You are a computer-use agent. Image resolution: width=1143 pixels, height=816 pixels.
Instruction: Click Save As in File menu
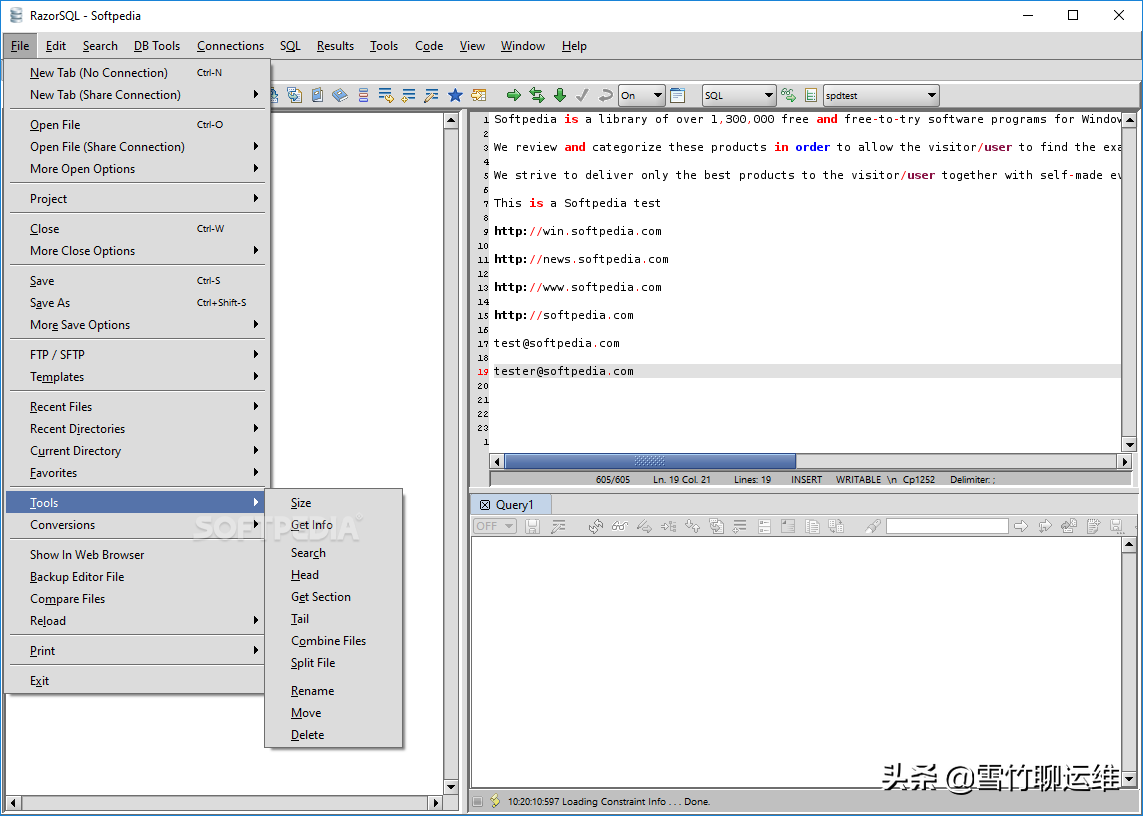pos(50,303)
